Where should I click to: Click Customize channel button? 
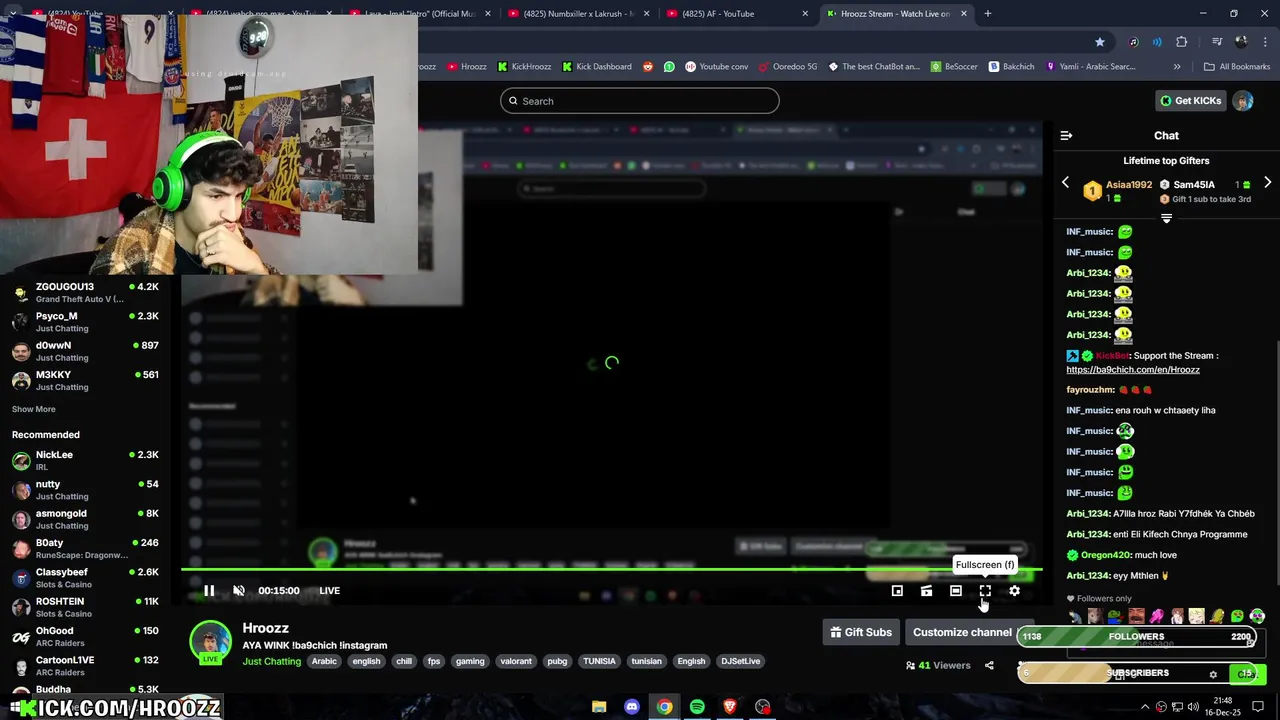coord(962,632)
